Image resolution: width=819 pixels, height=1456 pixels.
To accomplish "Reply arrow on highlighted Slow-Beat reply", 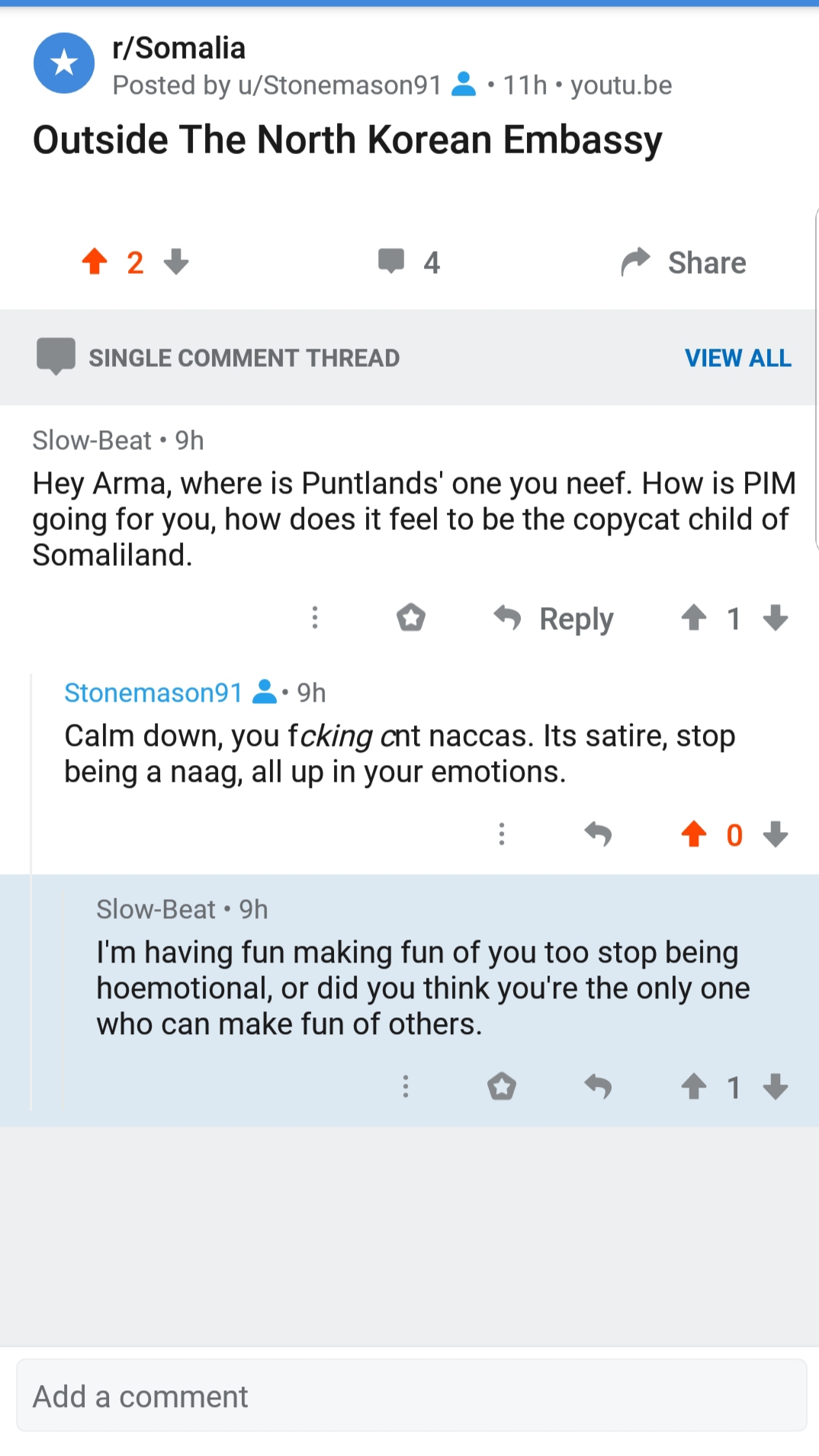I will point(598,1086).
